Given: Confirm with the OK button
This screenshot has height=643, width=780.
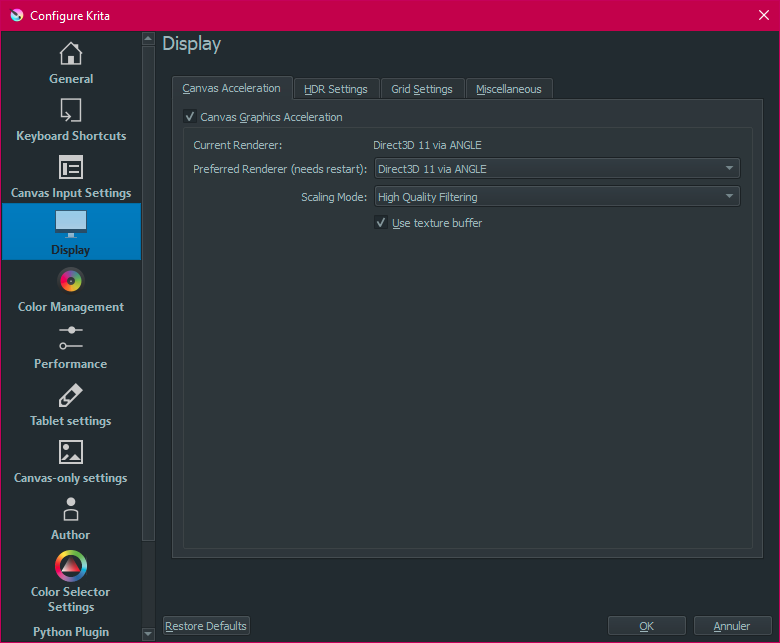Looking at the screenshot, I should [646, 626].
